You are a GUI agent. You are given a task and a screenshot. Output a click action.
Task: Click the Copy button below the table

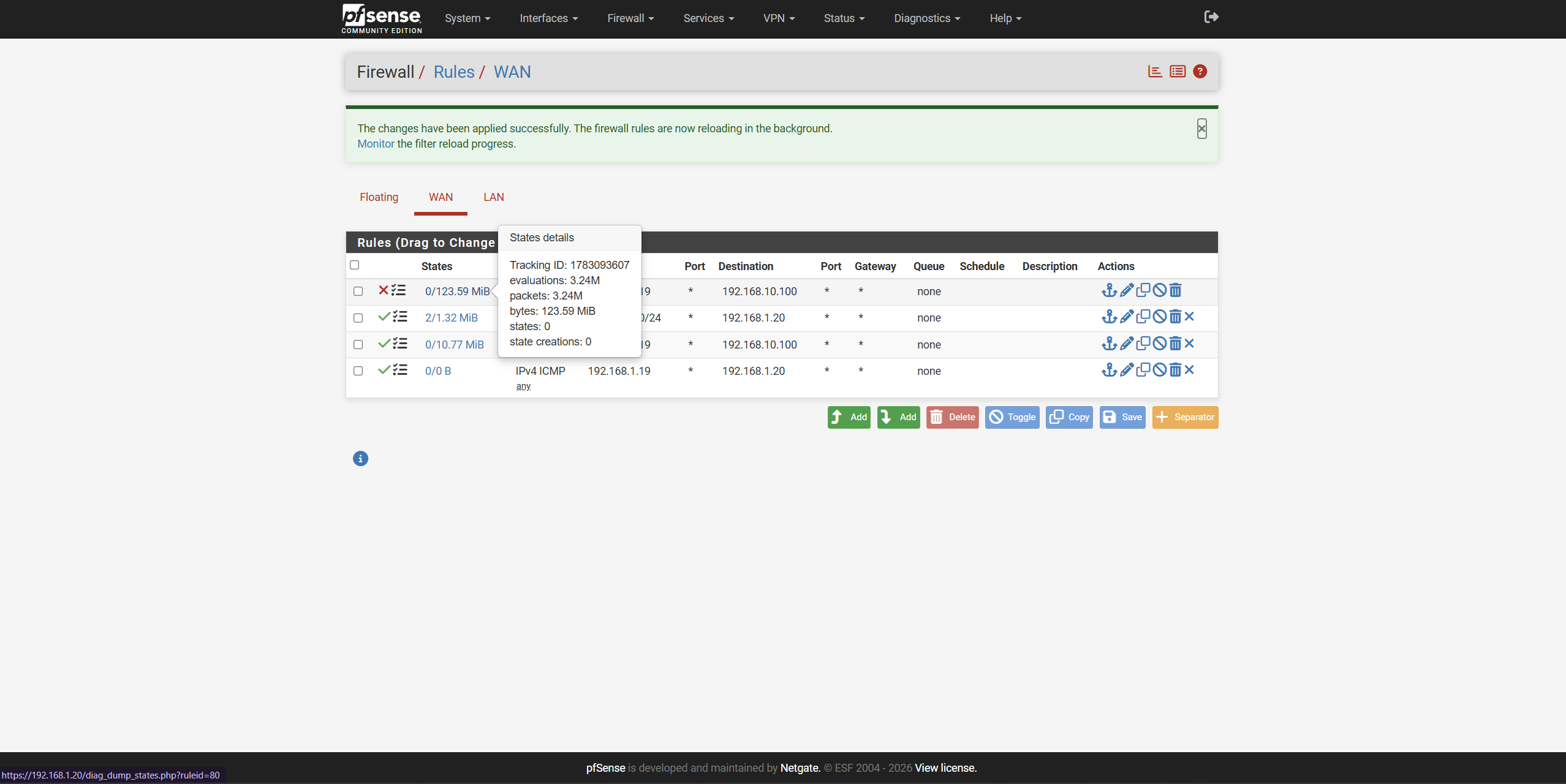[1069, 417]
